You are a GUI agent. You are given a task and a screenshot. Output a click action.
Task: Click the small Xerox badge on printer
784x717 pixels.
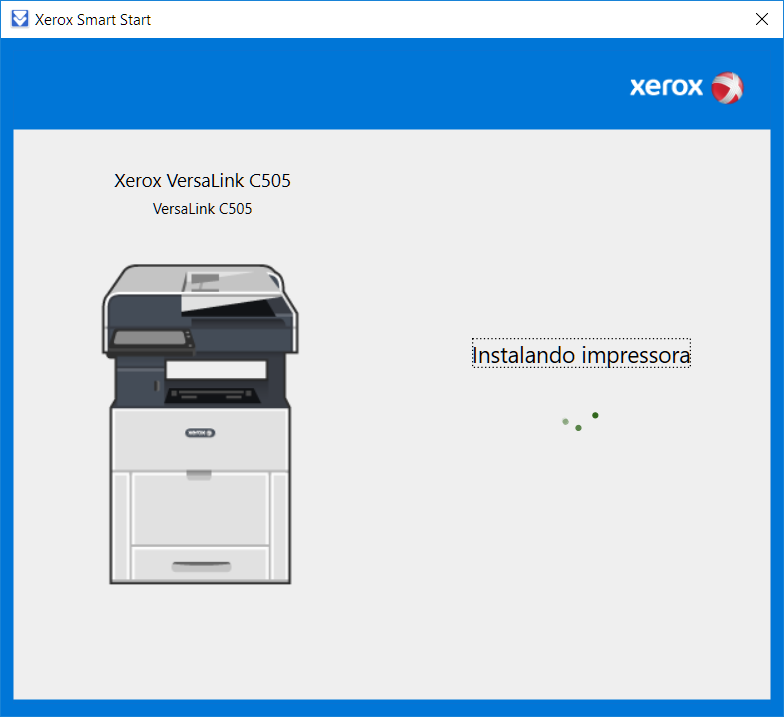tap(199, 434)
